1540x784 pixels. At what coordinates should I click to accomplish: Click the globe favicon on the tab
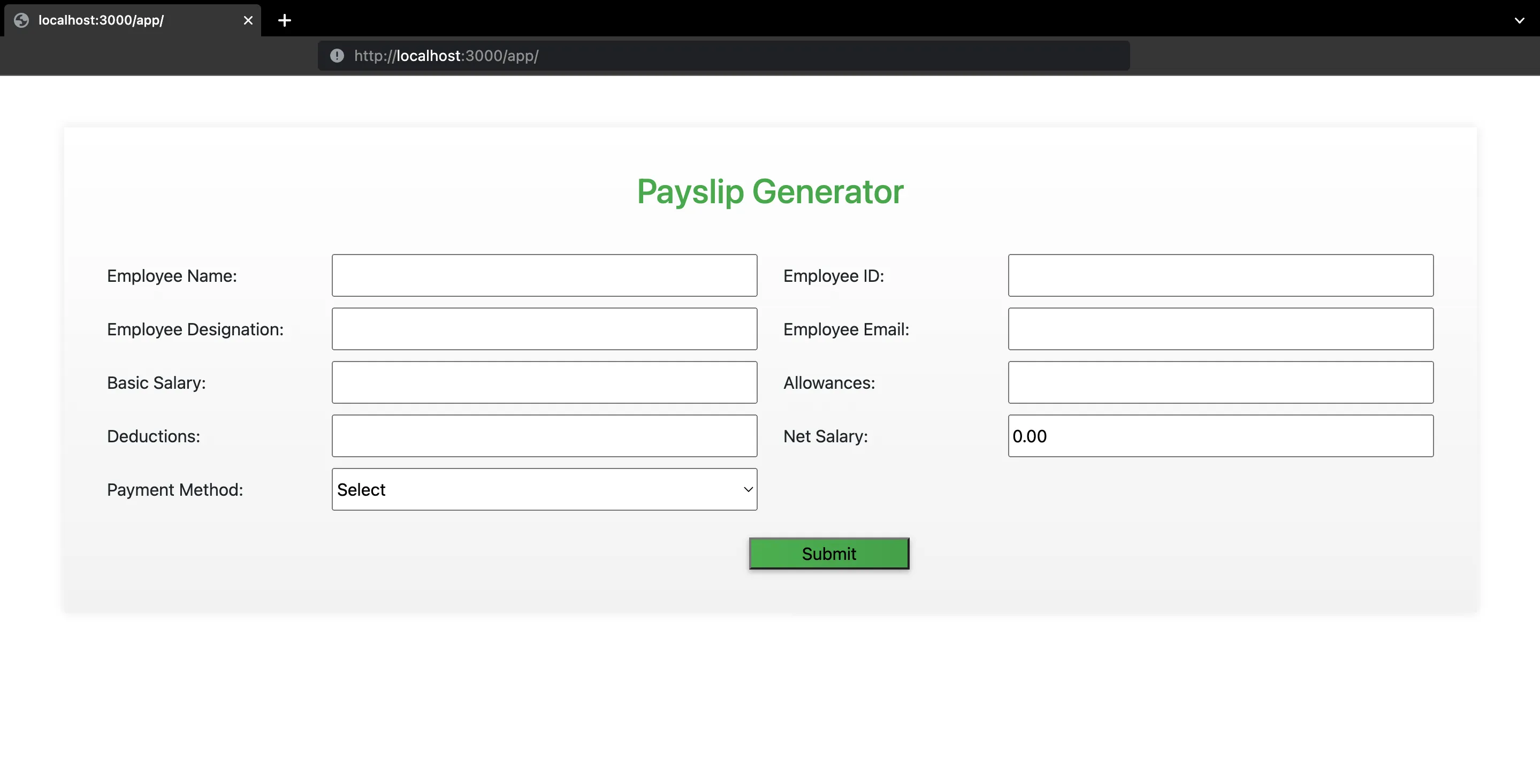(x=21, y=20)
